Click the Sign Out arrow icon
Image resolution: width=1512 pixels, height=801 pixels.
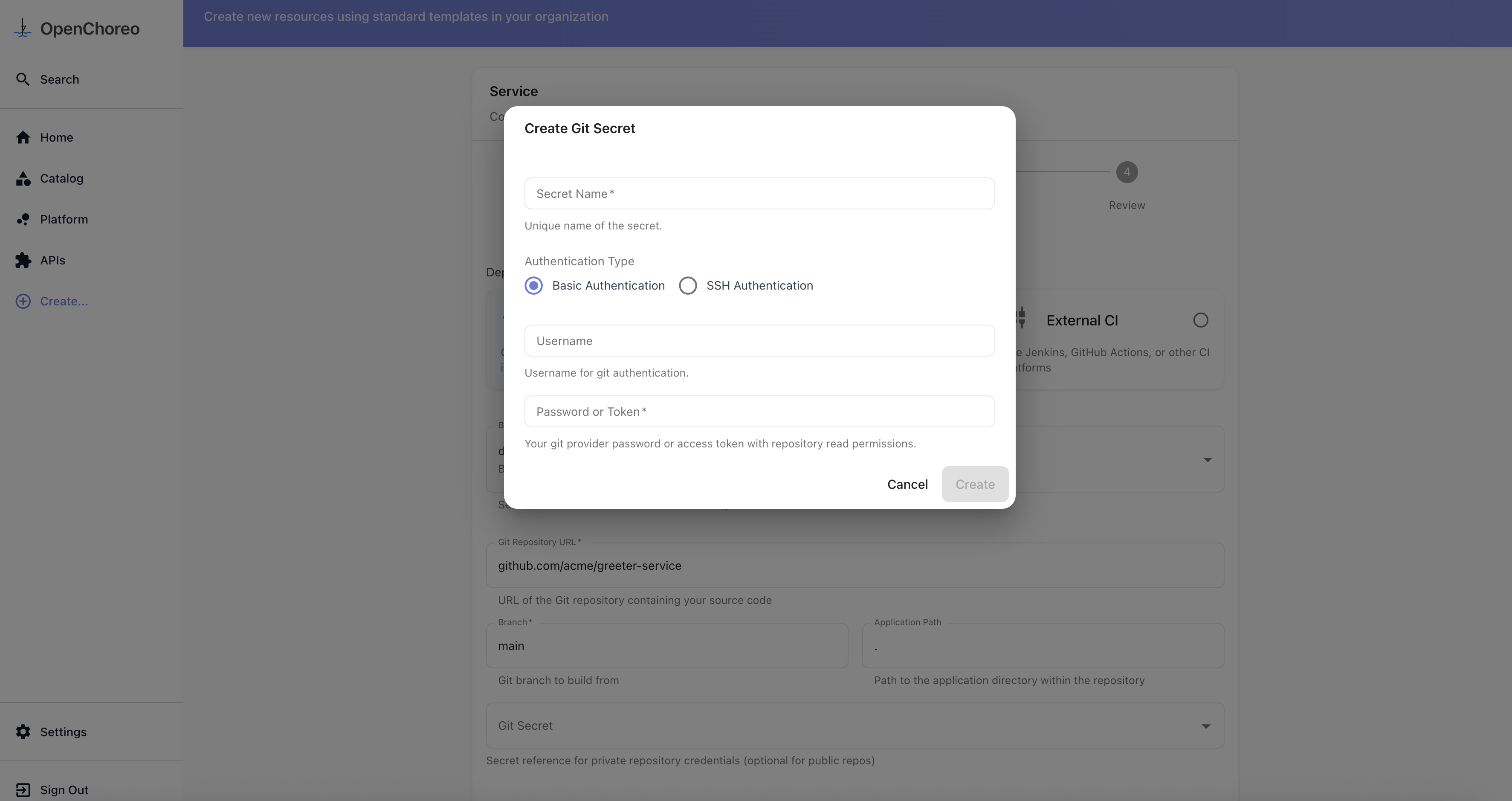tap(23, 790)
